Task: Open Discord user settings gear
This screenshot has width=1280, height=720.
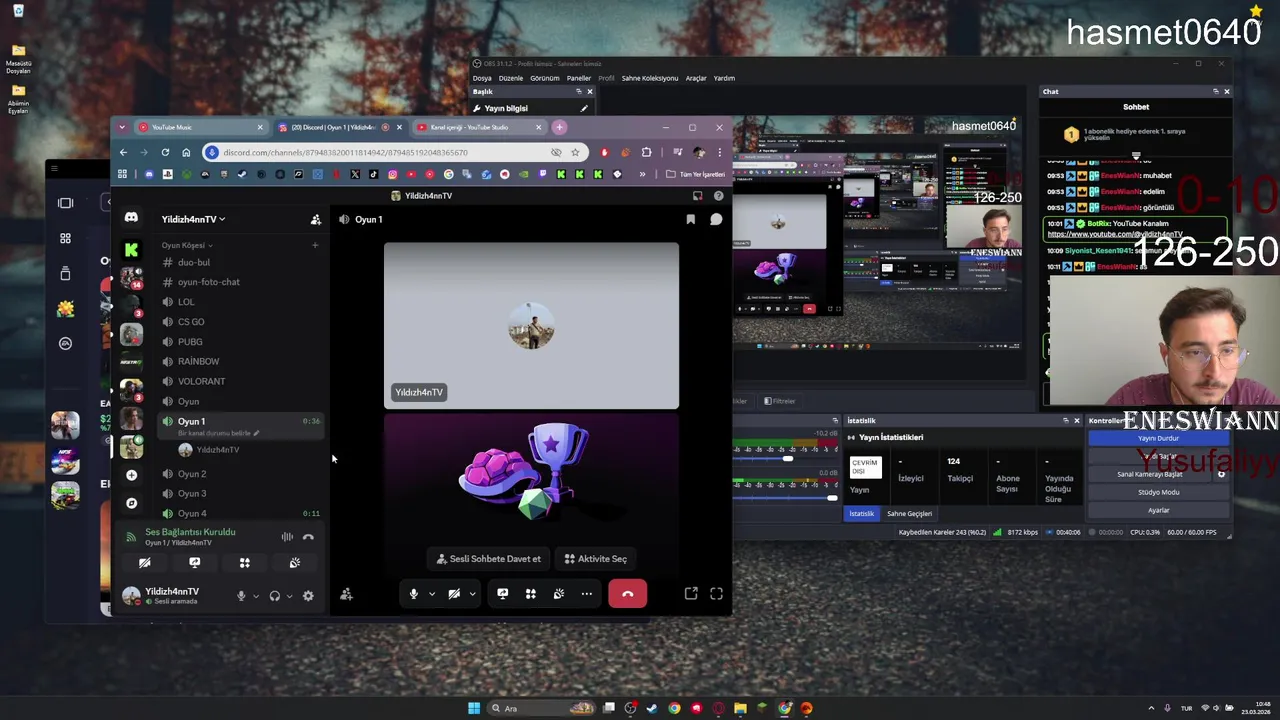Action: click(x=308, y=596)
